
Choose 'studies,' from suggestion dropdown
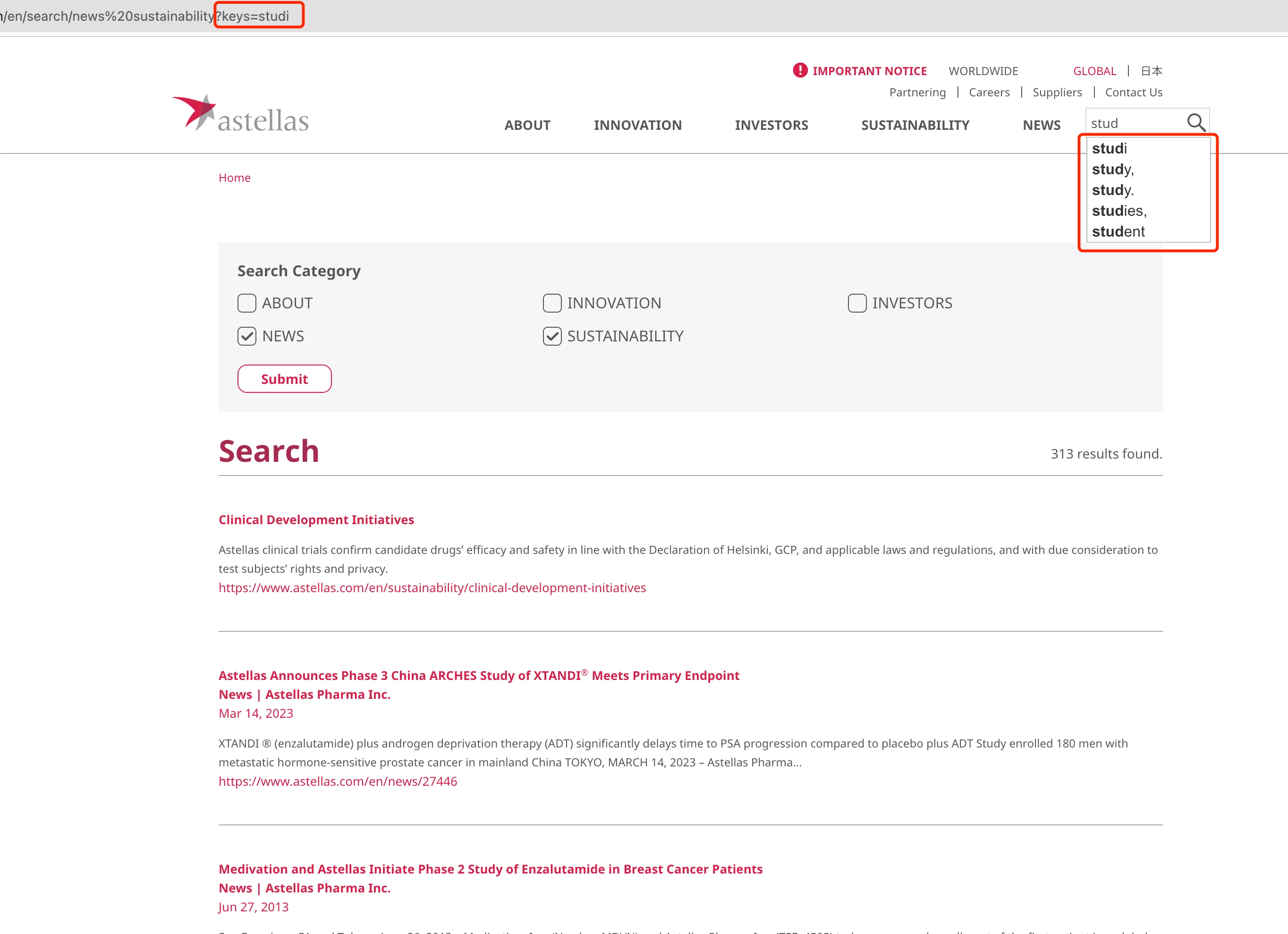tap(1119, 211)
